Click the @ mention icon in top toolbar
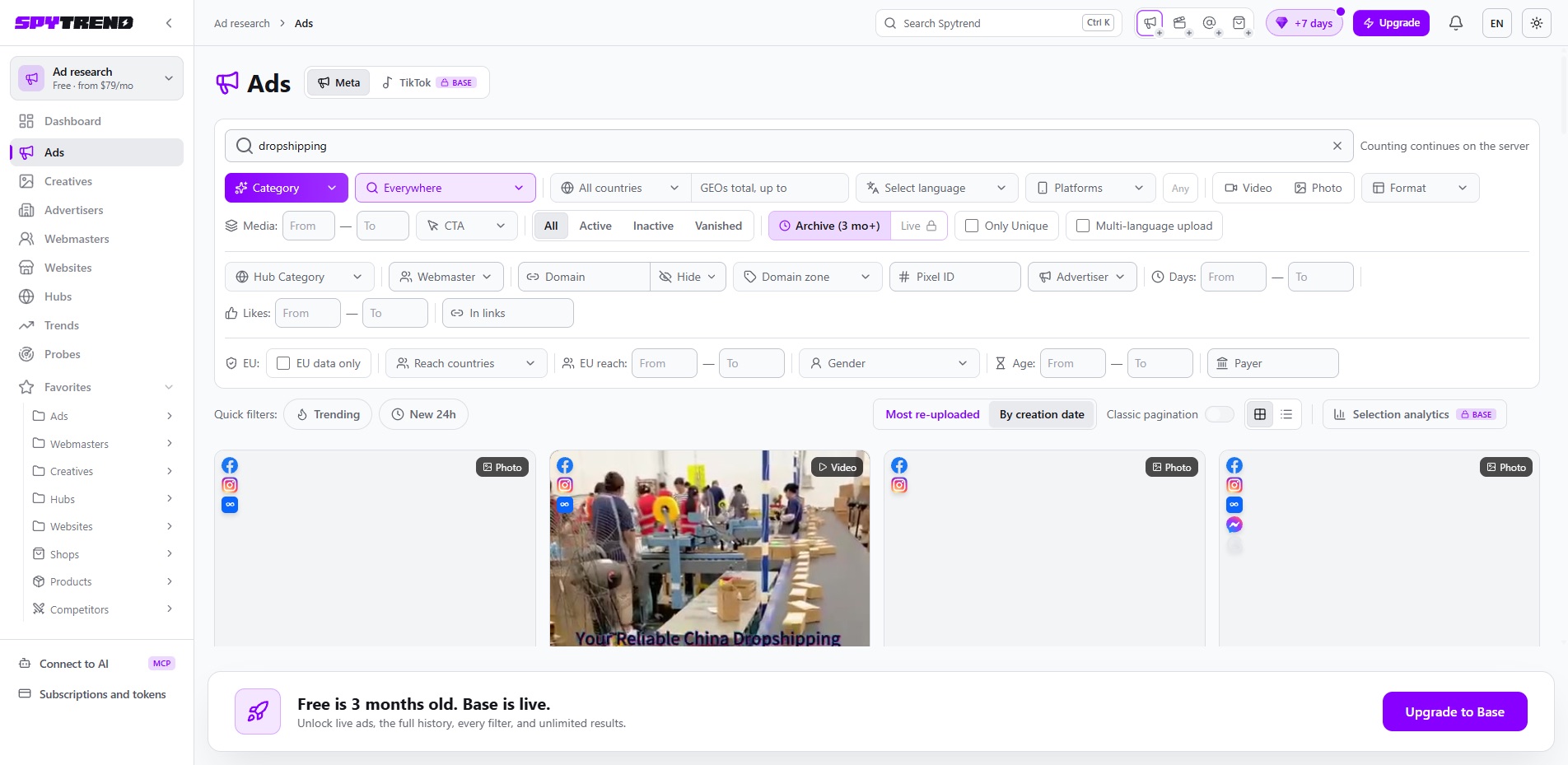The width and height of the screenshot is (1568, 765). 1209,23
